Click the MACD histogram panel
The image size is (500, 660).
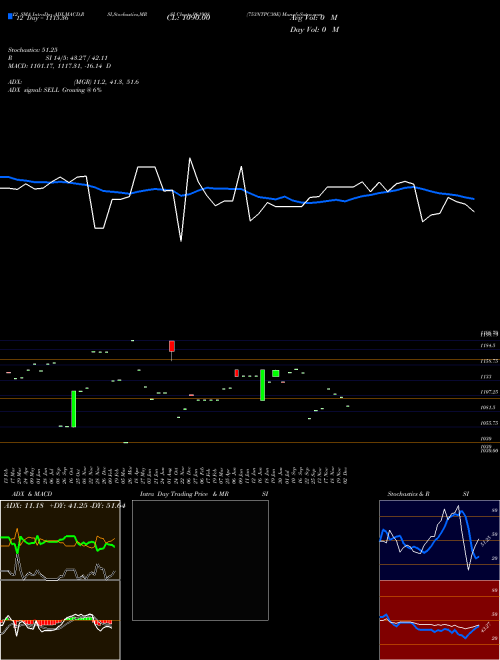[x=60, y=620]
